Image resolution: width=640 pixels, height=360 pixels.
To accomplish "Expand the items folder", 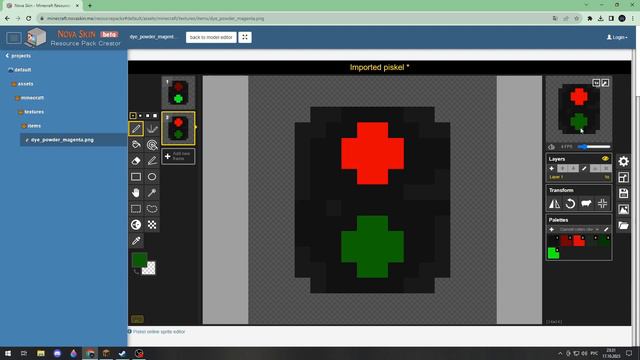I will pyautogui.click(x=31, y=126).
